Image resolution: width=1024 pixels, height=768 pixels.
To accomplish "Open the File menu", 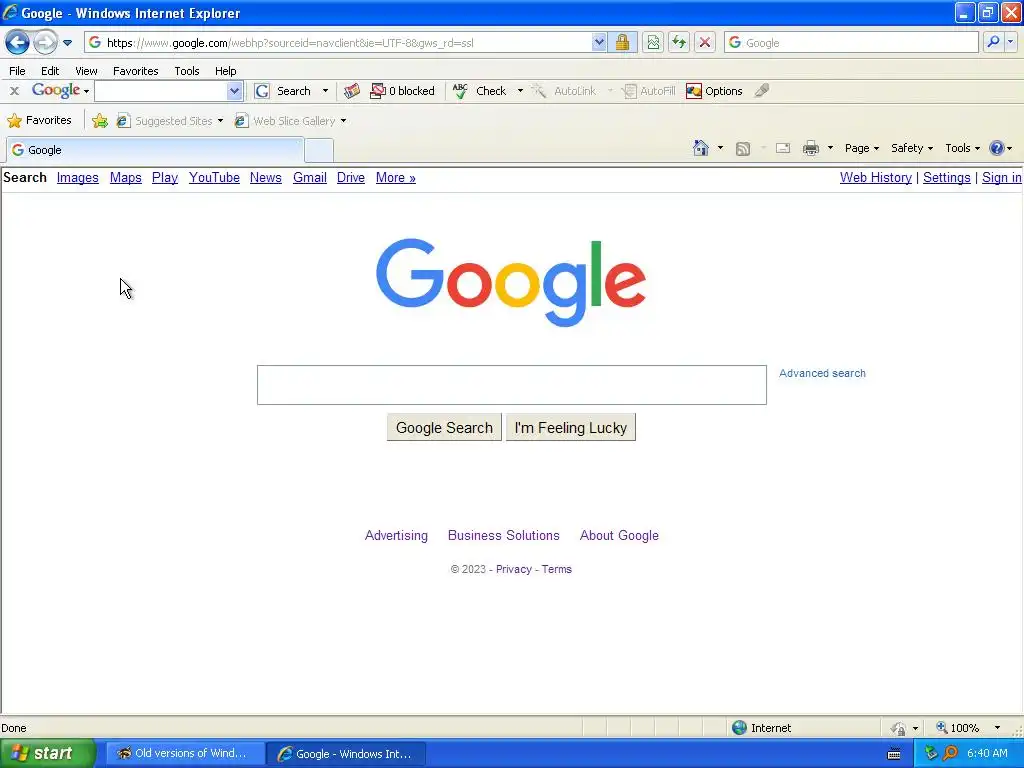I will pyautogui.click(x=18, y=71).
